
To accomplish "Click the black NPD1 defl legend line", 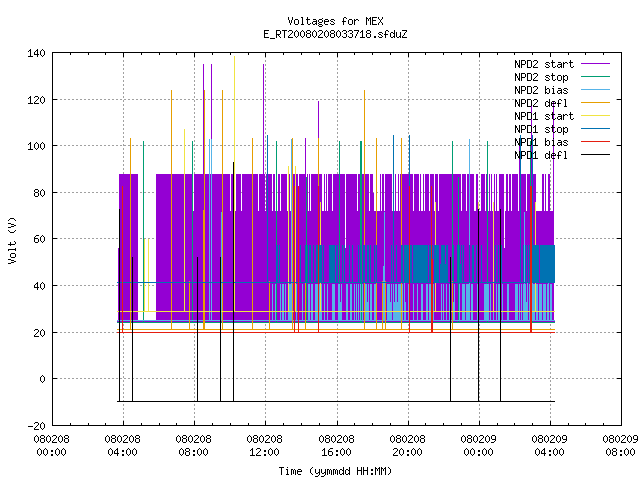I will pyautogui.click(x=595, y=155).
